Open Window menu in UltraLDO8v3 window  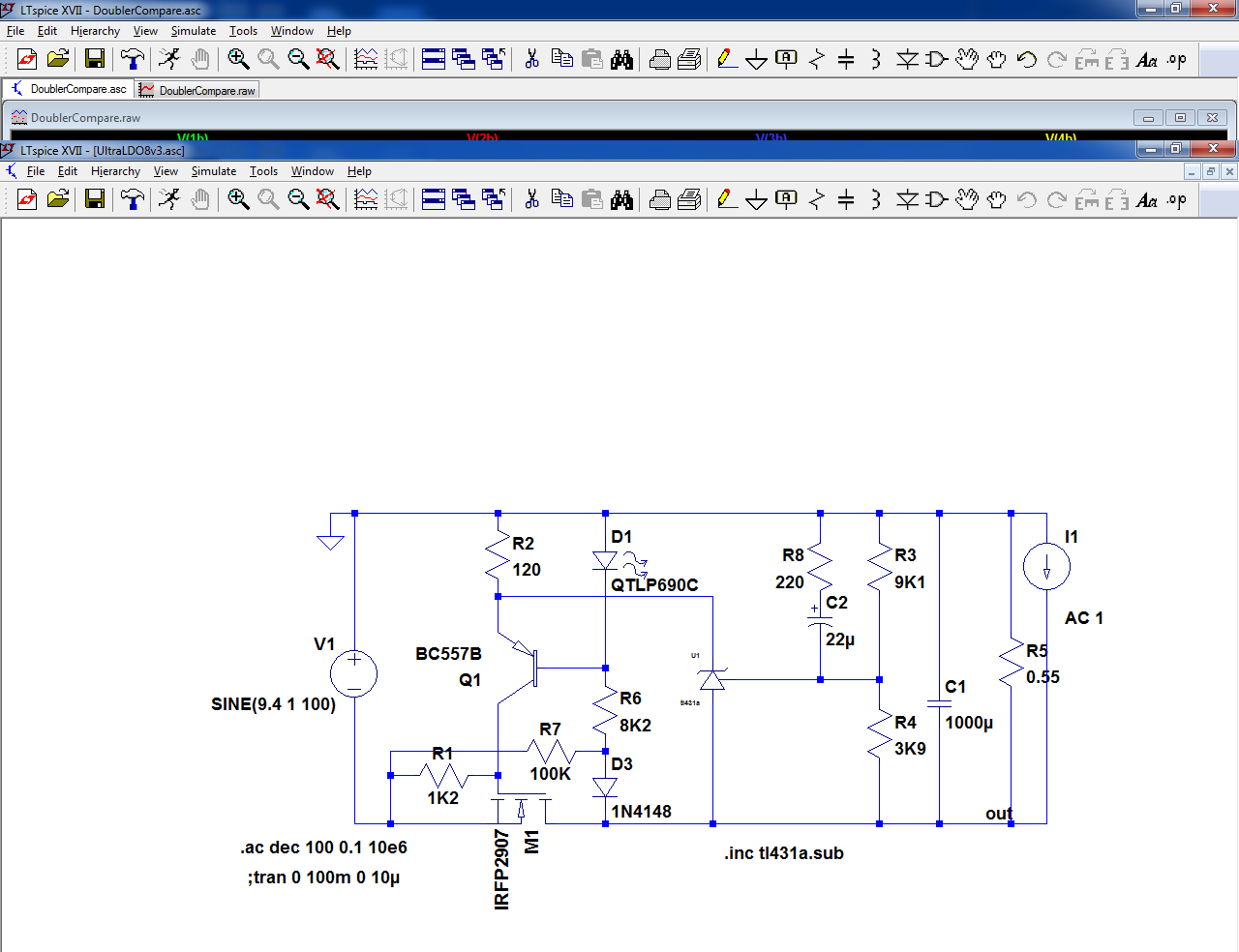pyautogui.click(x=313, y=171)
